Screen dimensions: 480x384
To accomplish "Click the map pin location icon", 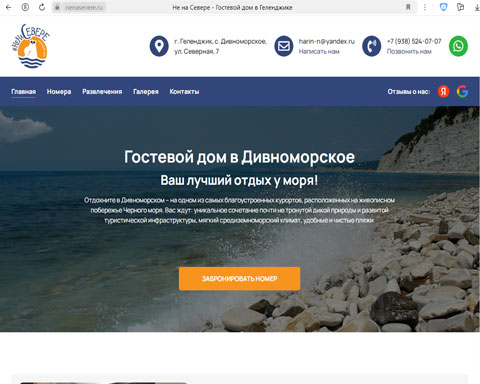I will click(x=159, y=46).
